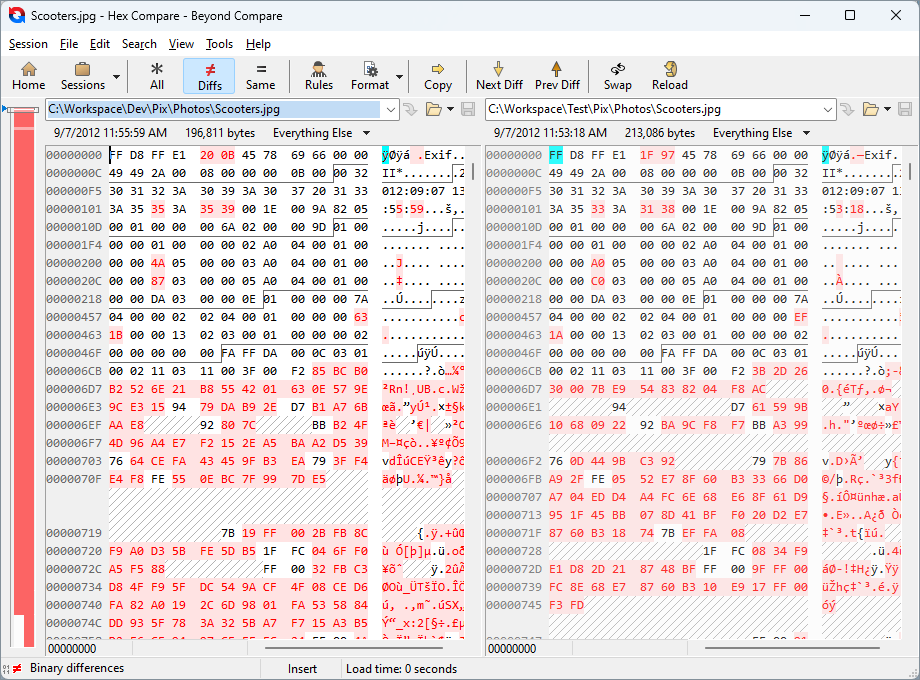Jump to Prev Diff

click(x=557, y=75)
